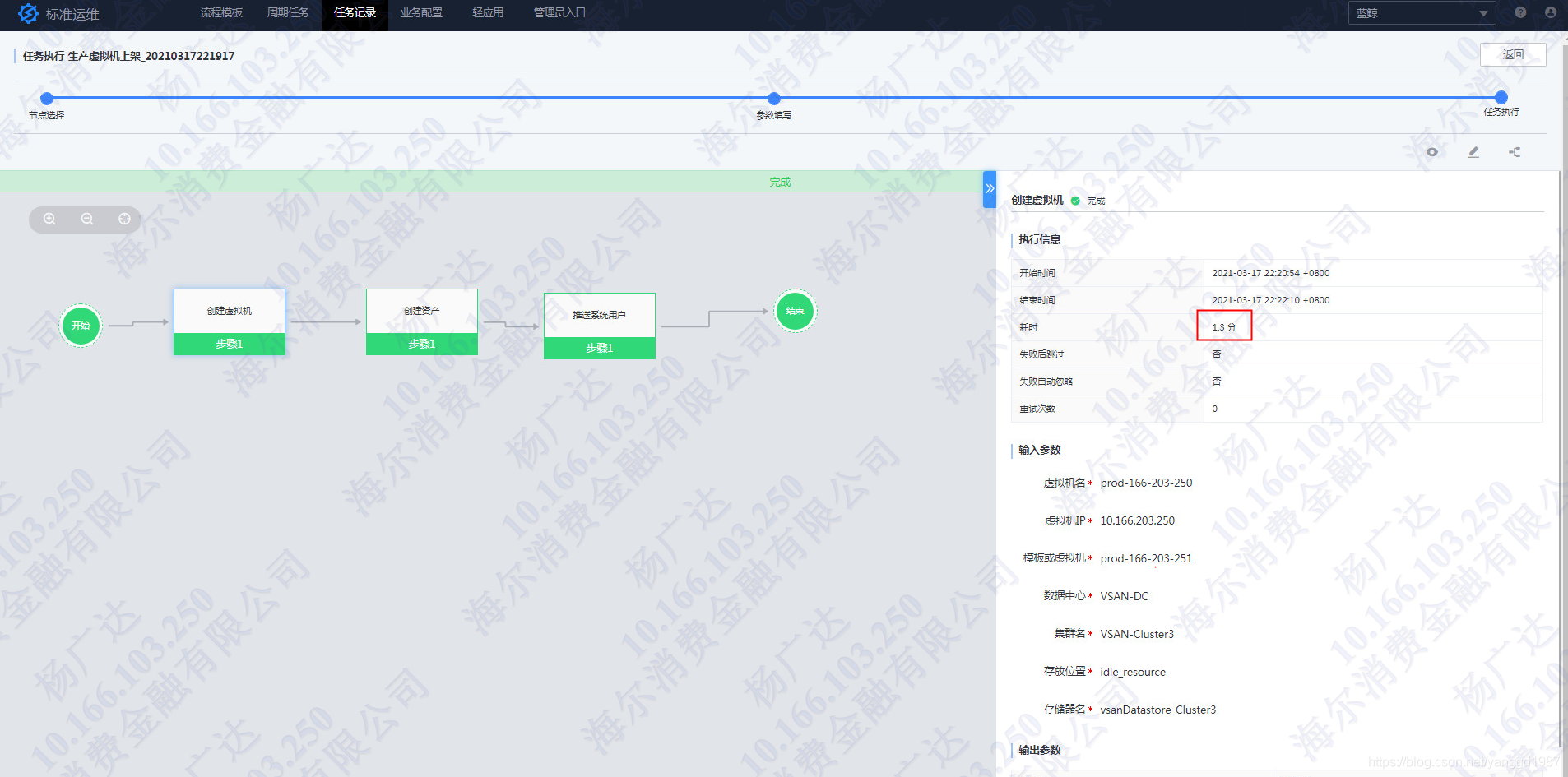1568x777 pixels.
Task: Click the 虚拟机名 field prod-166-203-250
Action: coord(1146,483)
